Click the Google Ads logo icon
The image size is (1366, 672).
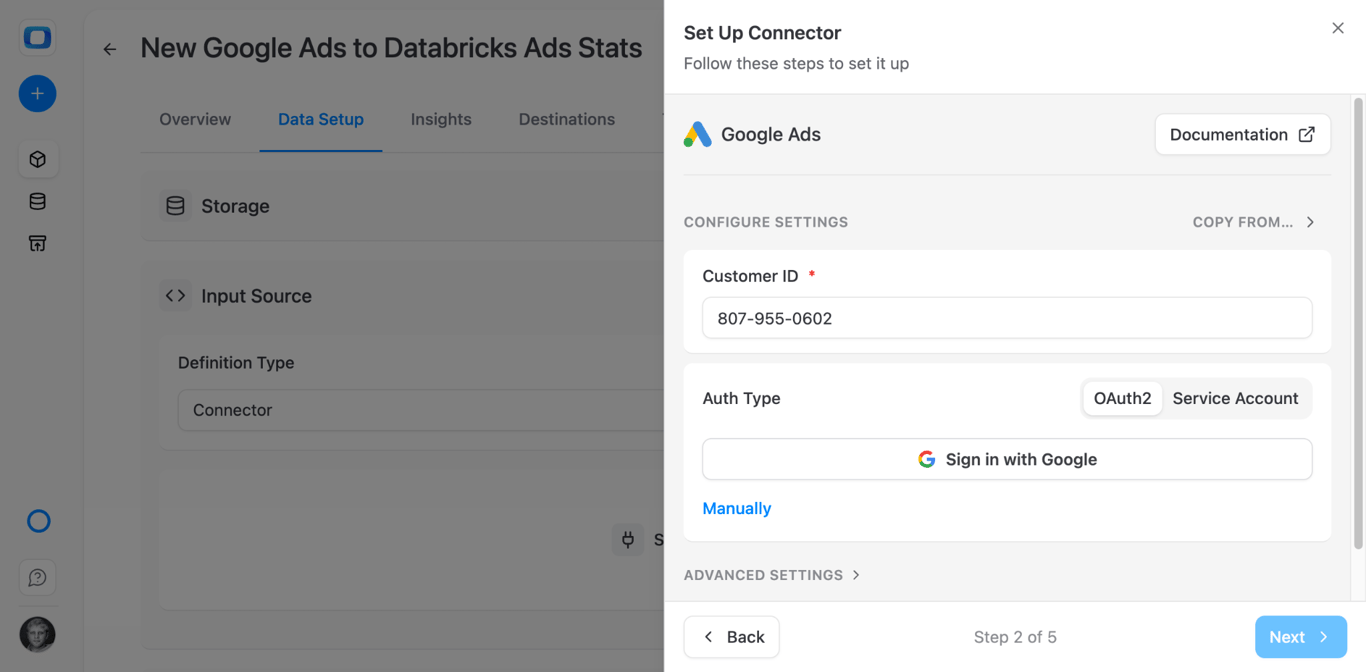[698, 135]
